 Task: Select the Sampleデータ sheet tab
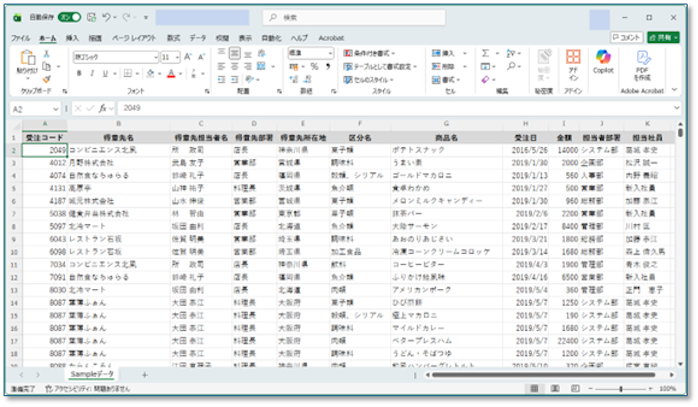click(103, 374)
